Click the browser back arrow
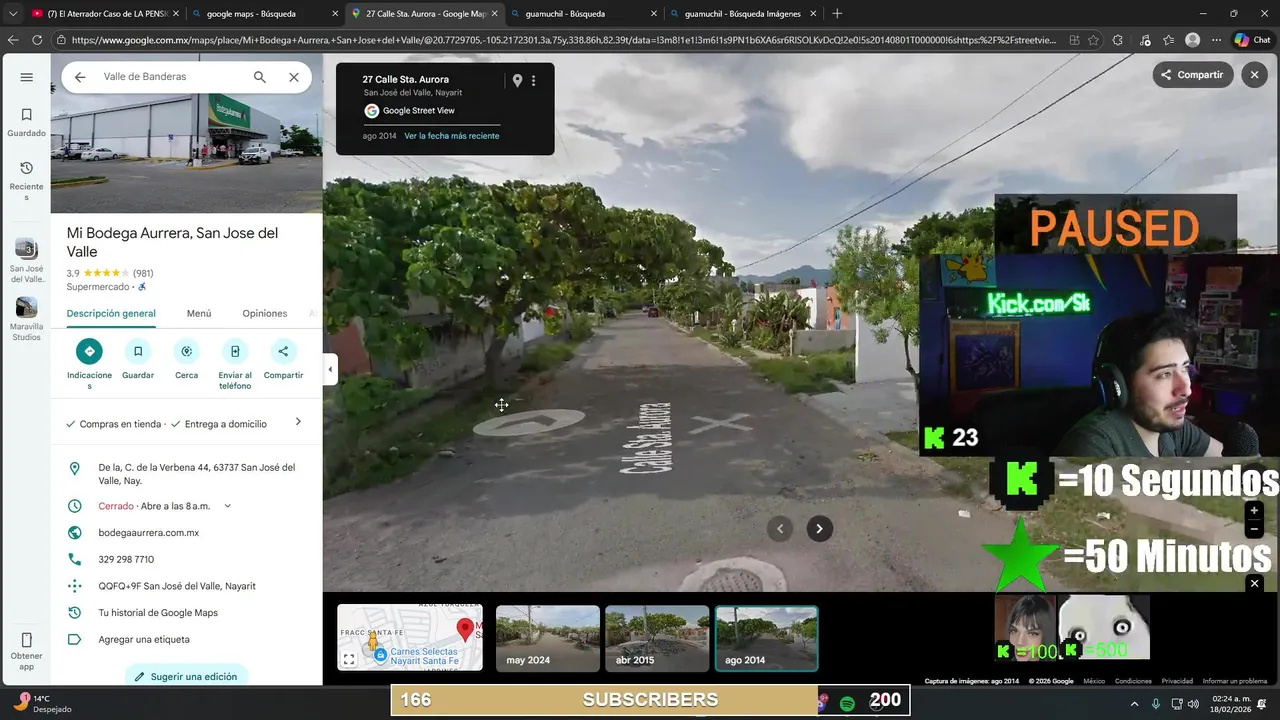The width and height of the screenshot is (1280, 720). pyautogui.click(x=13, y=40)
